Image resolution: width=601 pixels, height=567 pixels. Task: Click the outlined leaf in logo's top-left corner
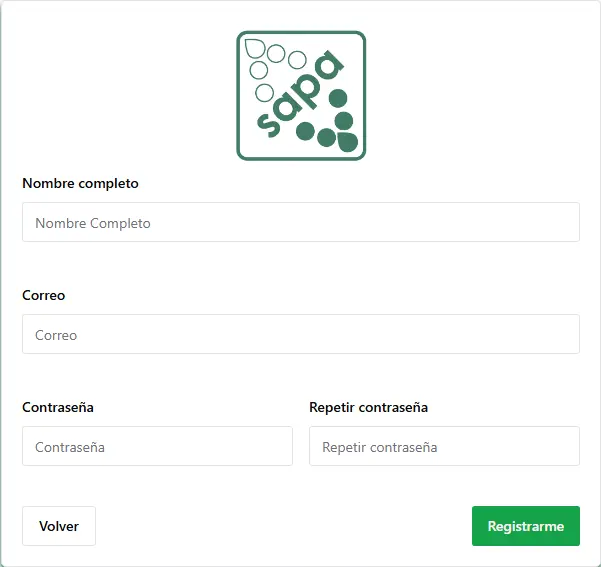click(x=255, y=47)
